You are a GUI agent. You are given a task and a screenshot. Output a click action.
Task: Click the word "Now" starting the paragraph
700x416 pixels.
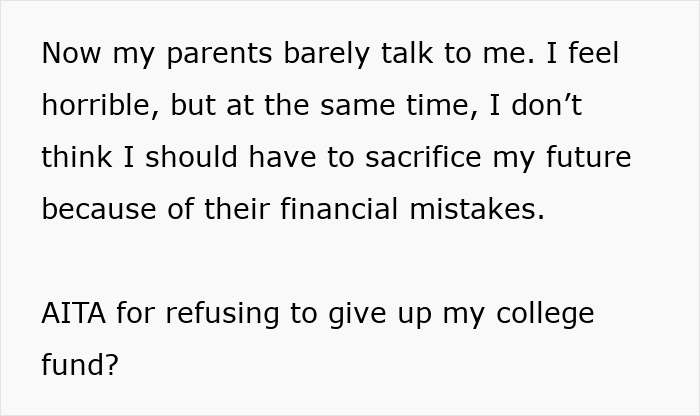(x=71, y=53)
